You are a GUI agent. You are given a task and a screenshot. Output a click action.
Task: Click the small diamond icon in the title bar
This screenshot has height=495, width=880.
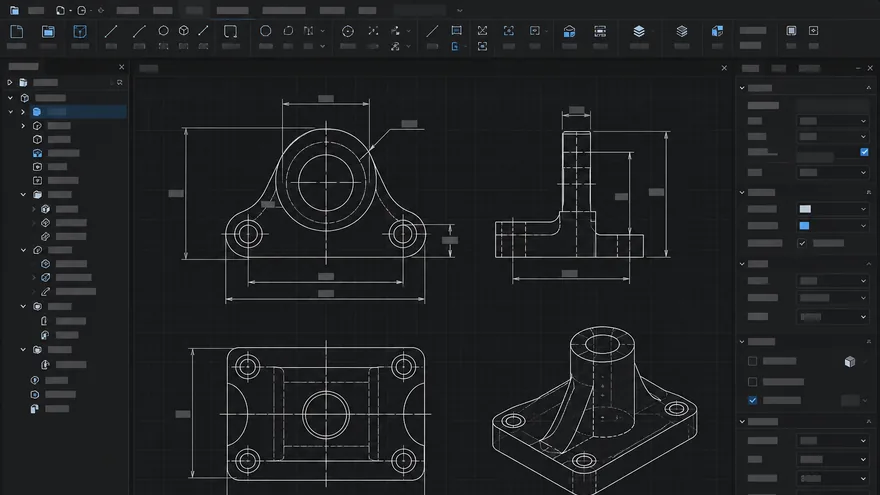tap(101, 10)
